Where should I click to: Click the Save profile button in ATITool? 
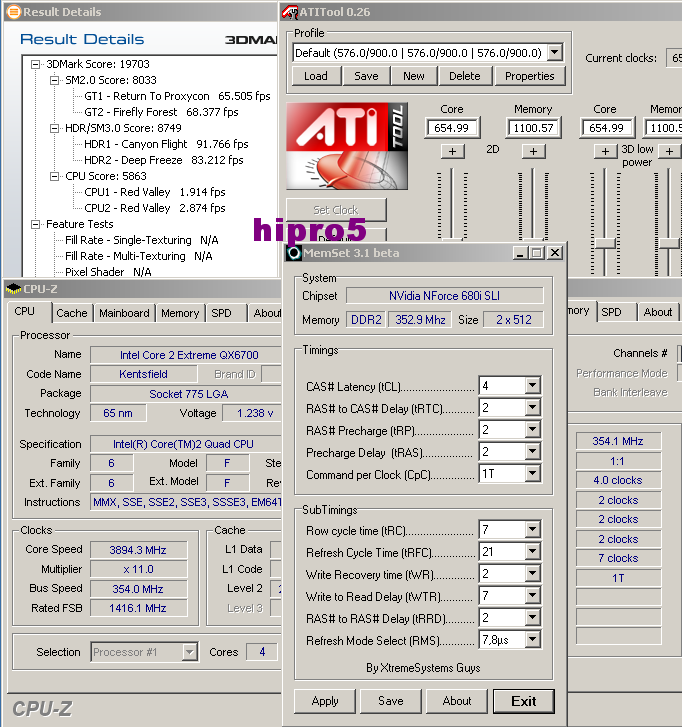pyautogui.click(x=366, y=76)
